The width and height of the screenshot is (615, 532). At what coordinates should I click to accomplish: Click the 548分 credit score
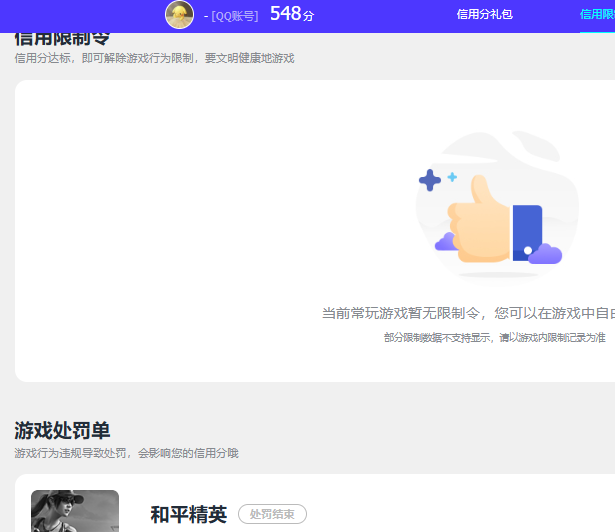pyautogui.click(x=292, y=14)
